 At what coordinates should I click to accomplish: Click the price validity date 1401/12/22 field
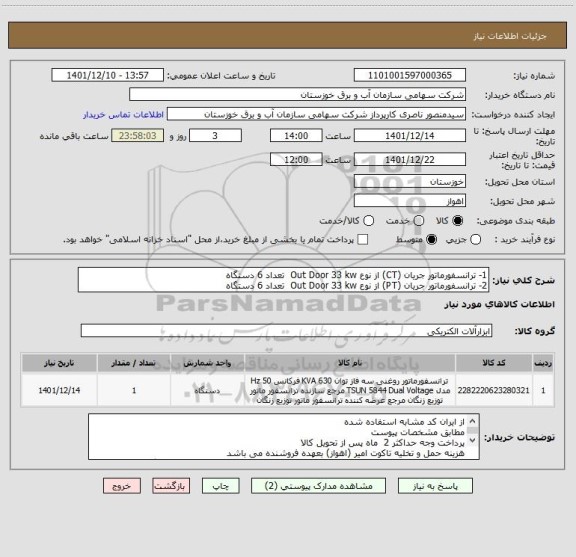coord(410,159)
